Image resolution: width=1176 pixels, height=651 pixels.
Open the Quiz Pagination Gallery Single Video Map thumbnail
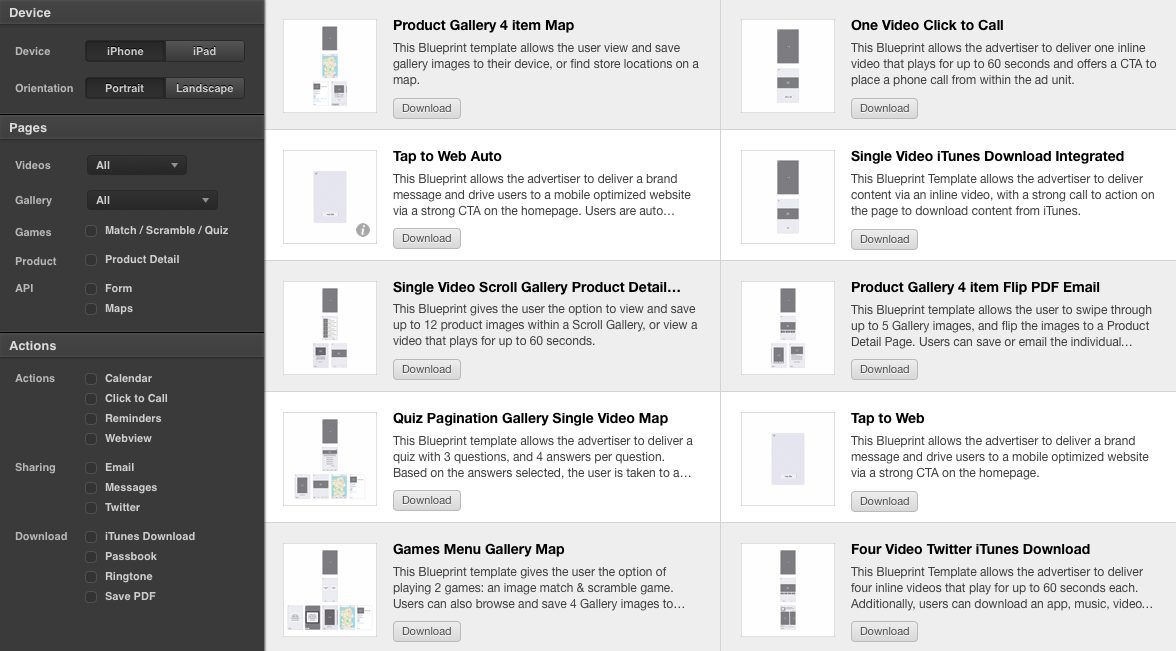coord(330,459)
